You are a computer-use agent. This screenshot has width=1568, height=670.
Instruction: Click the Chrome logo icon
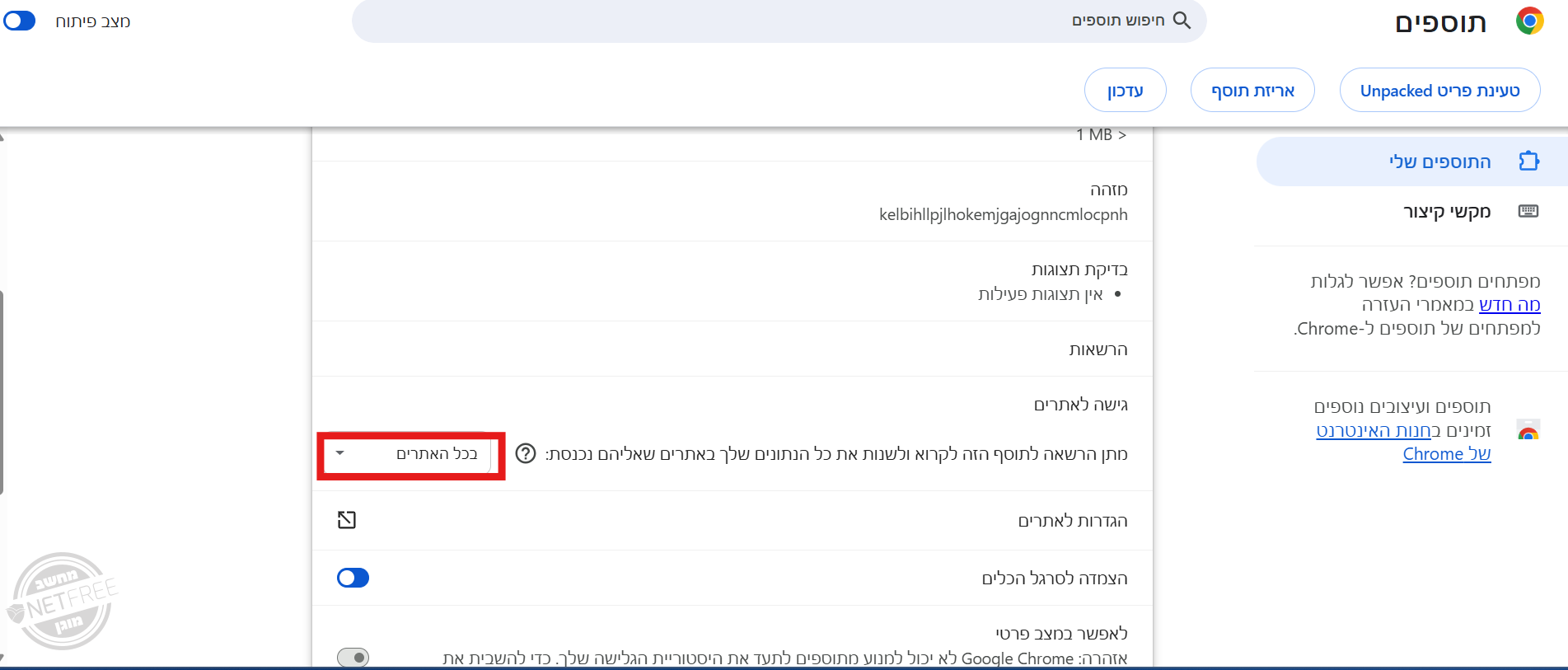click(1529, 21)
